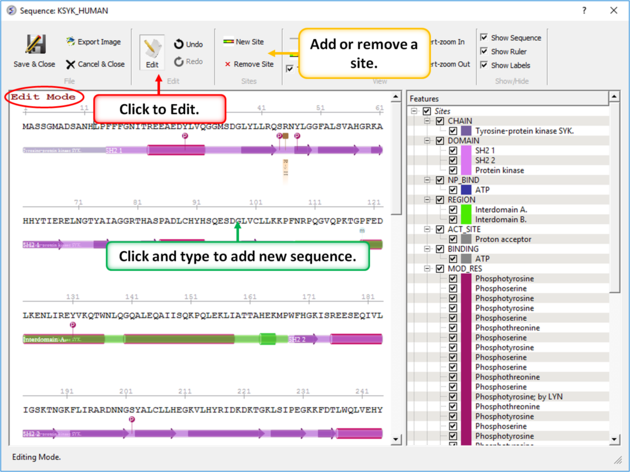Click the Undo arrow icon
Viewport: 630px width, 472px height.
[179, 44]
